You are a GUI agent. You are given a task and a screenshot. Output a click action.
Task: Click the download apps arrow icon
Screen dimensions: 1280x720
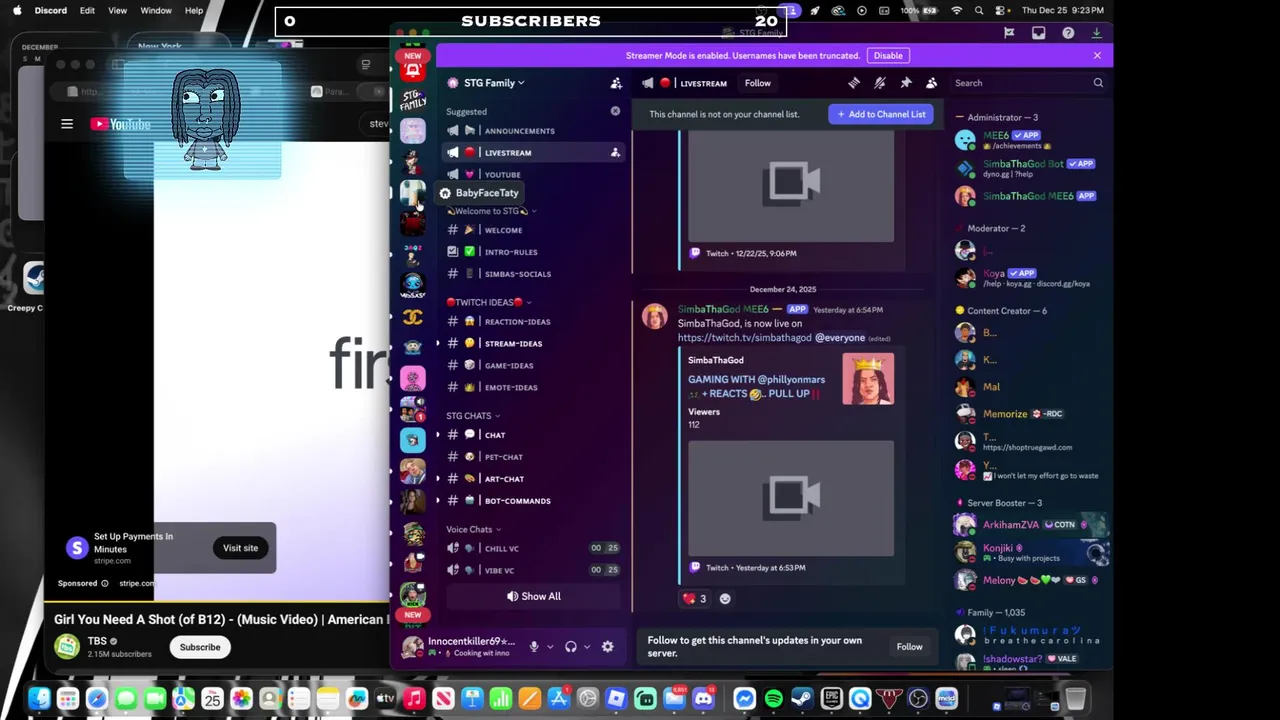click(1097, 33)
